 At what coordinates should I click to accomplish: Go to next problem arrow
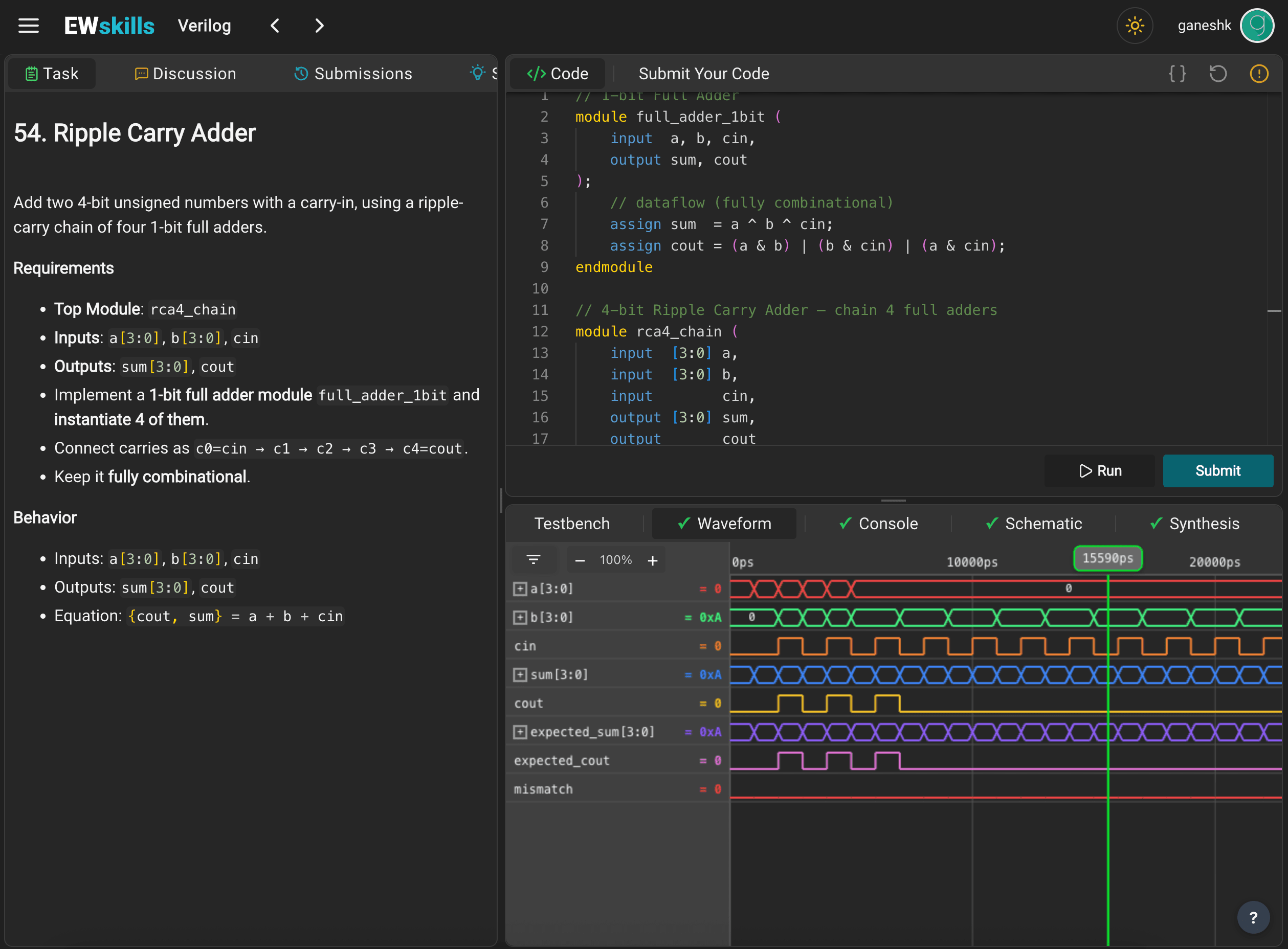[x=319, y=26]
